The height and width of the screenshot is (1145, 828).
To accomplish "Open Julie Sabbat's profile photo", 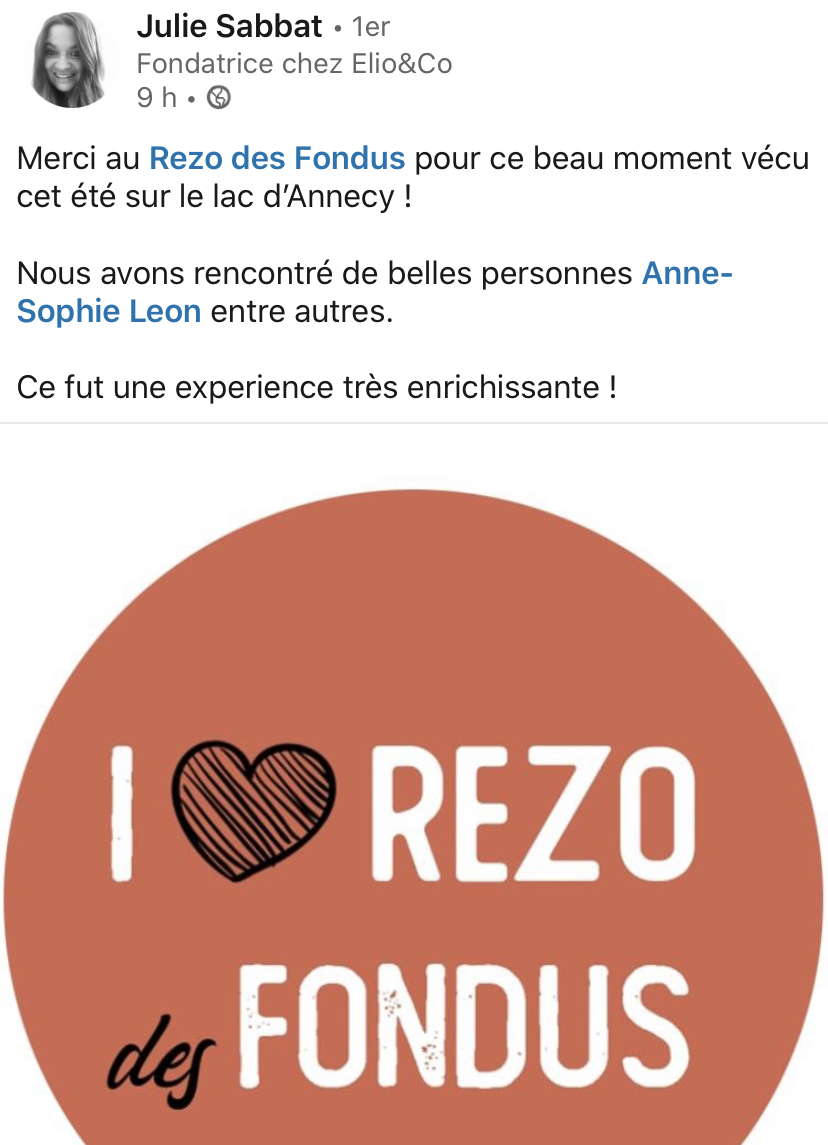I will click(x=69, y=60).
